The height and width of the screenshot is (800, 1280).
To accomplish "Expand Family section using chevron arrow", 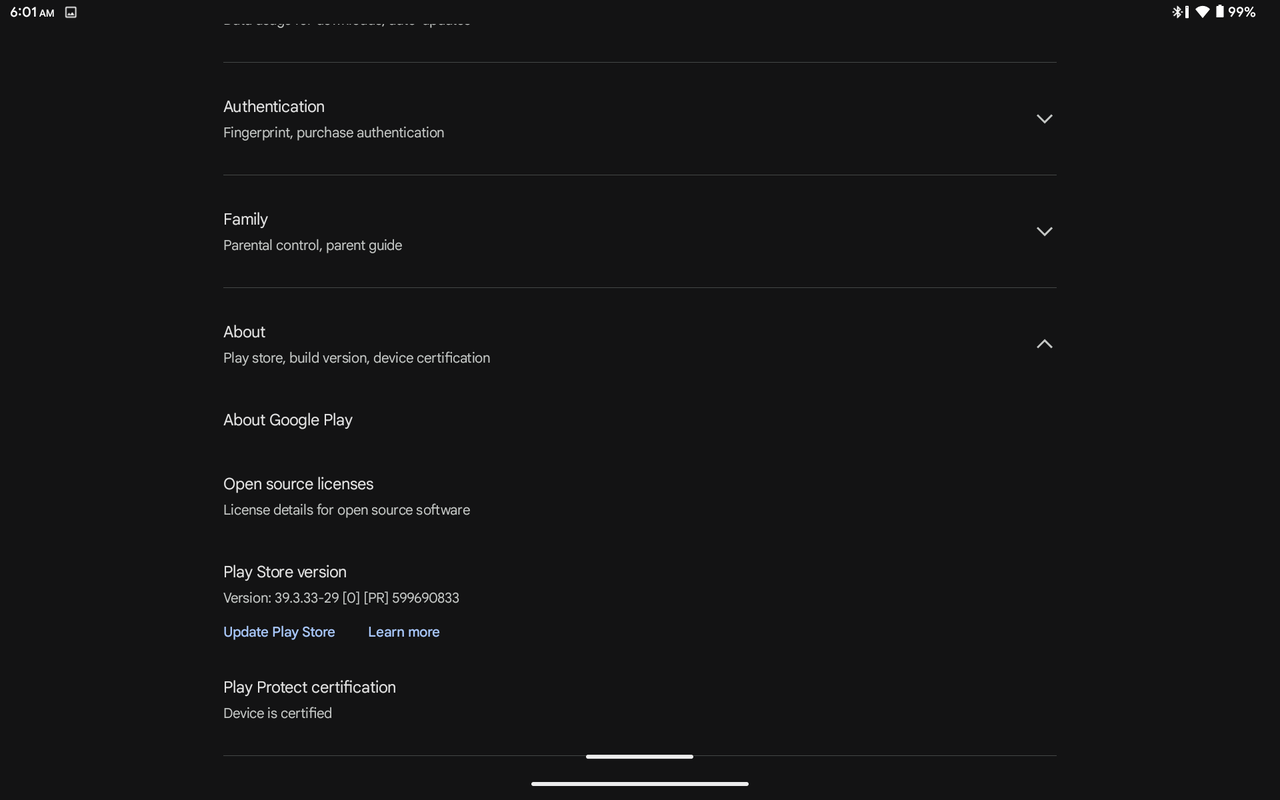I will pyautogui.click(x=1044, y=231).
